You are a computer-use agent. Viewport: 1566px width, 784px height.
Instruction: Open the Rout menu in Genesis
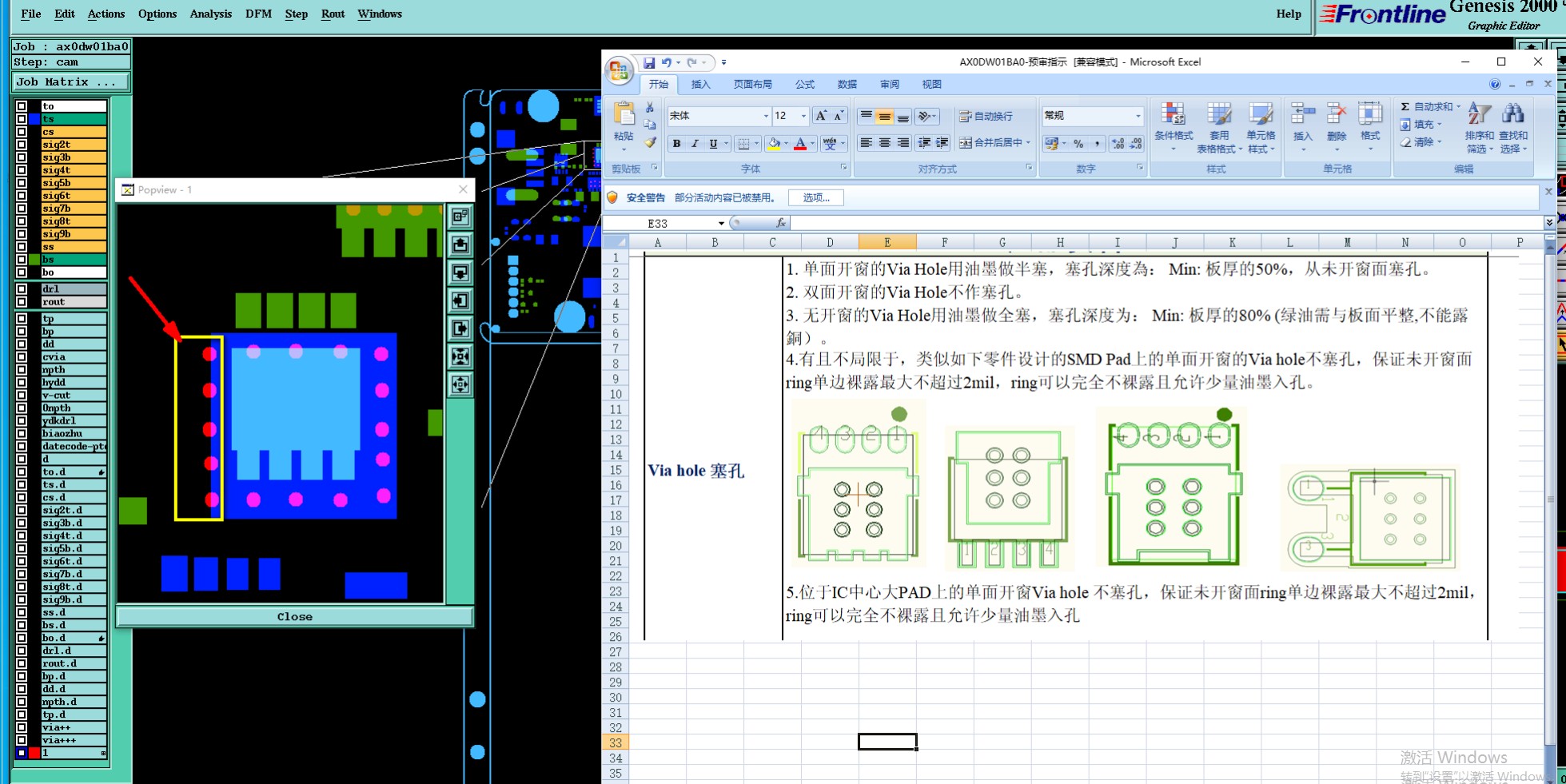pos(333,14)
